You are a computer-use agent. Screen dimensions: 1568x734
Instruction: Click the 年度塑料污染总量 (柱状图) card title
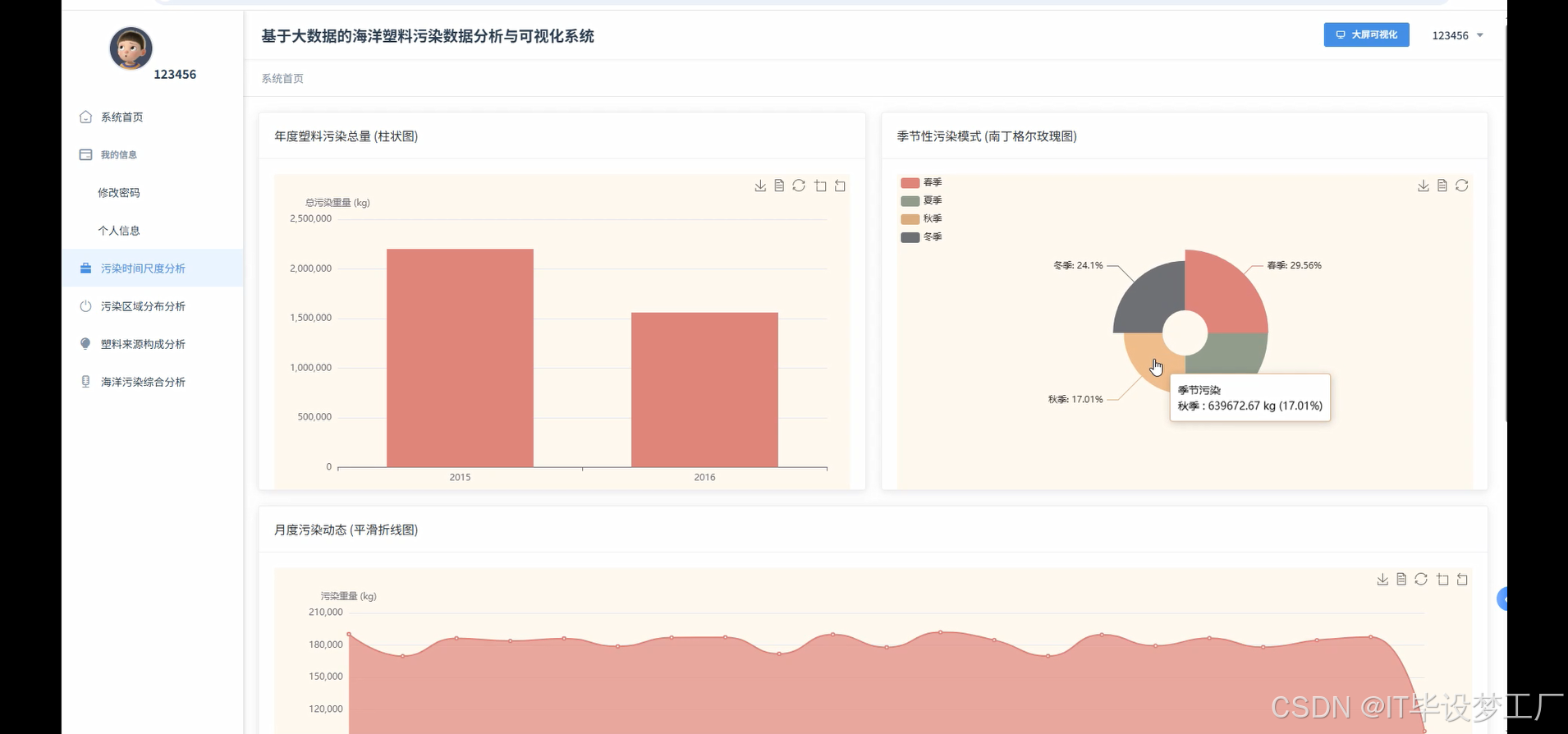click(346, 136)
